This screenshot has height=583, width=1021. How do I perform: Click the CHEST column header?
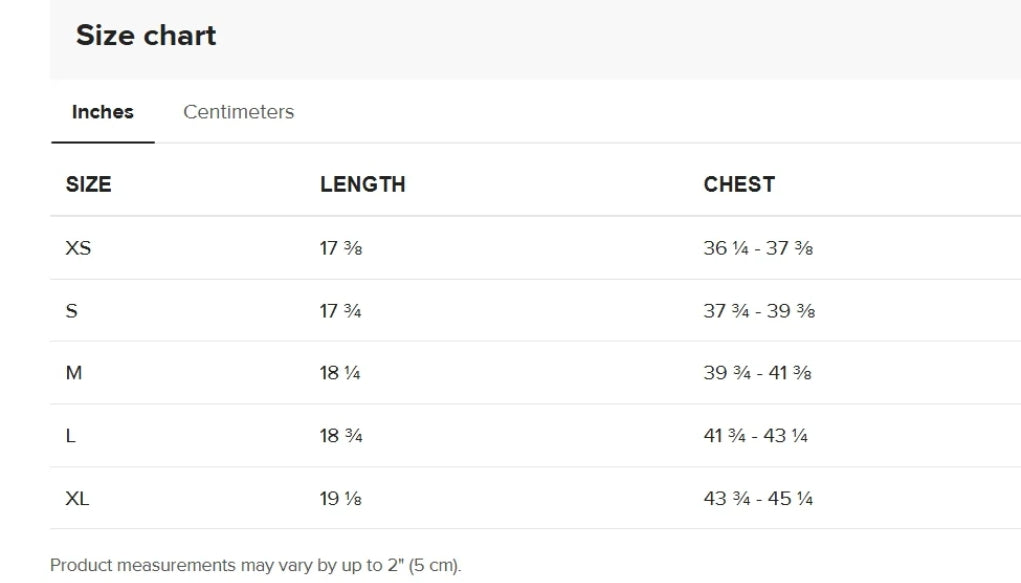[739, 184]
